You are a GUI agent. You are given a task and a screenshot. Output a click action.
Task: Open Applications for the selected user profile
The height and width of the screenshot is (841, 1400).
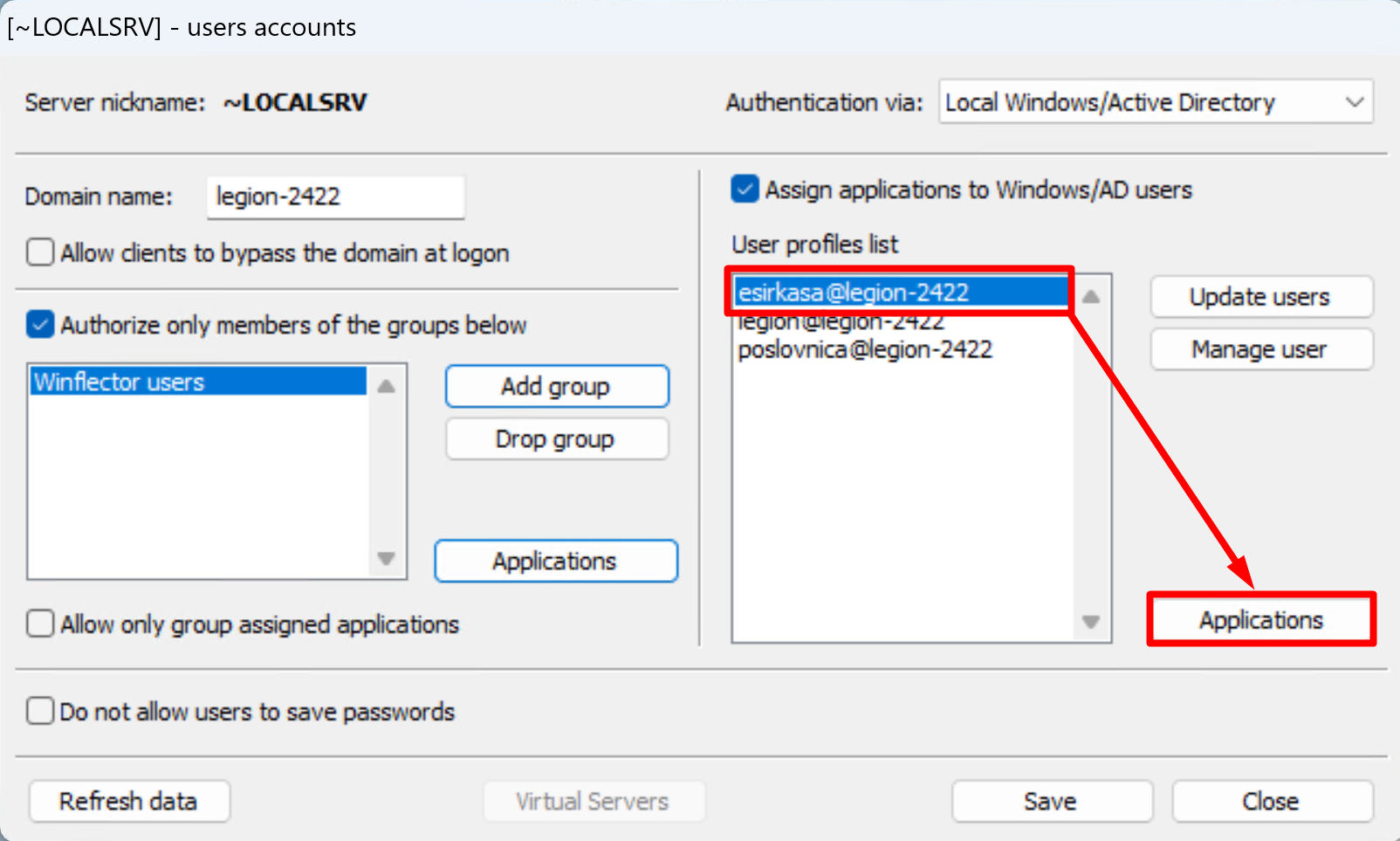[x=1260, y=620]
